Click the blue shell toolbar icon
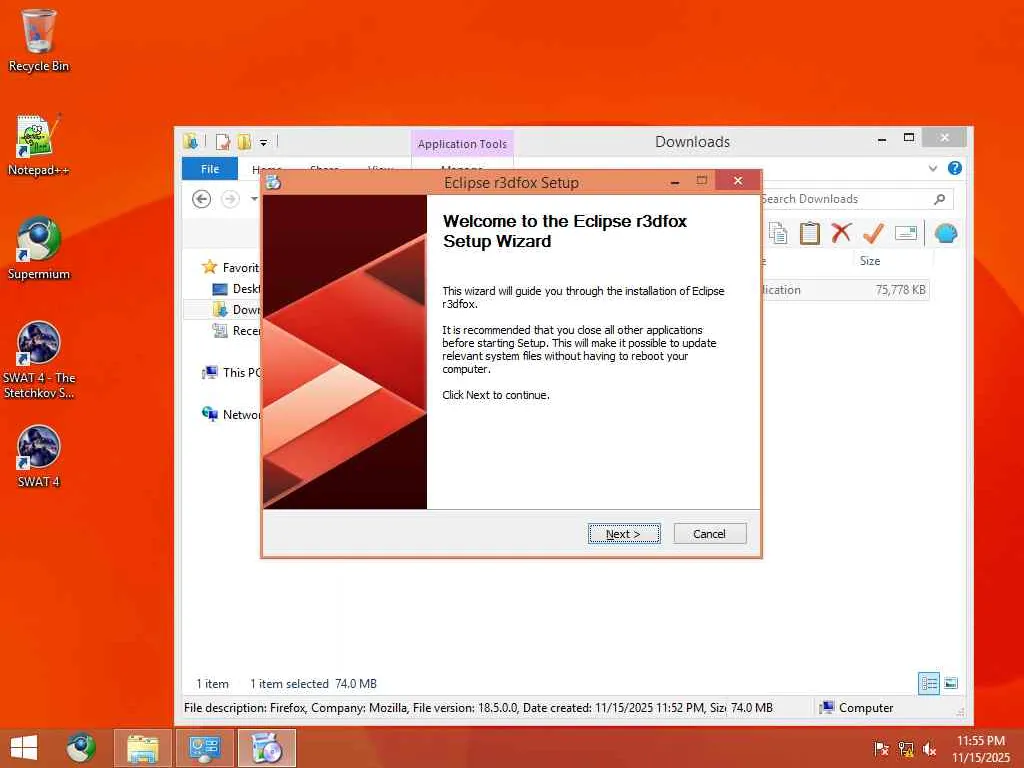Image resolution: width=1024 pixels, height=768 pixels. (946, 233)
